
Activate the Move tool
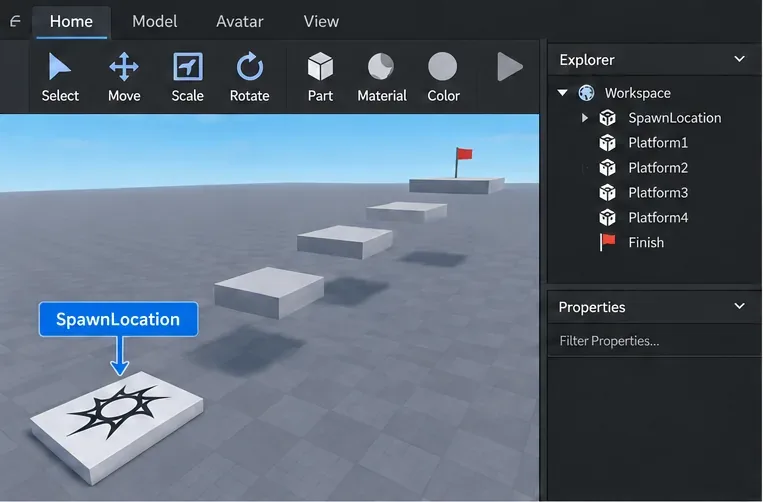click(x=124, y=77)
